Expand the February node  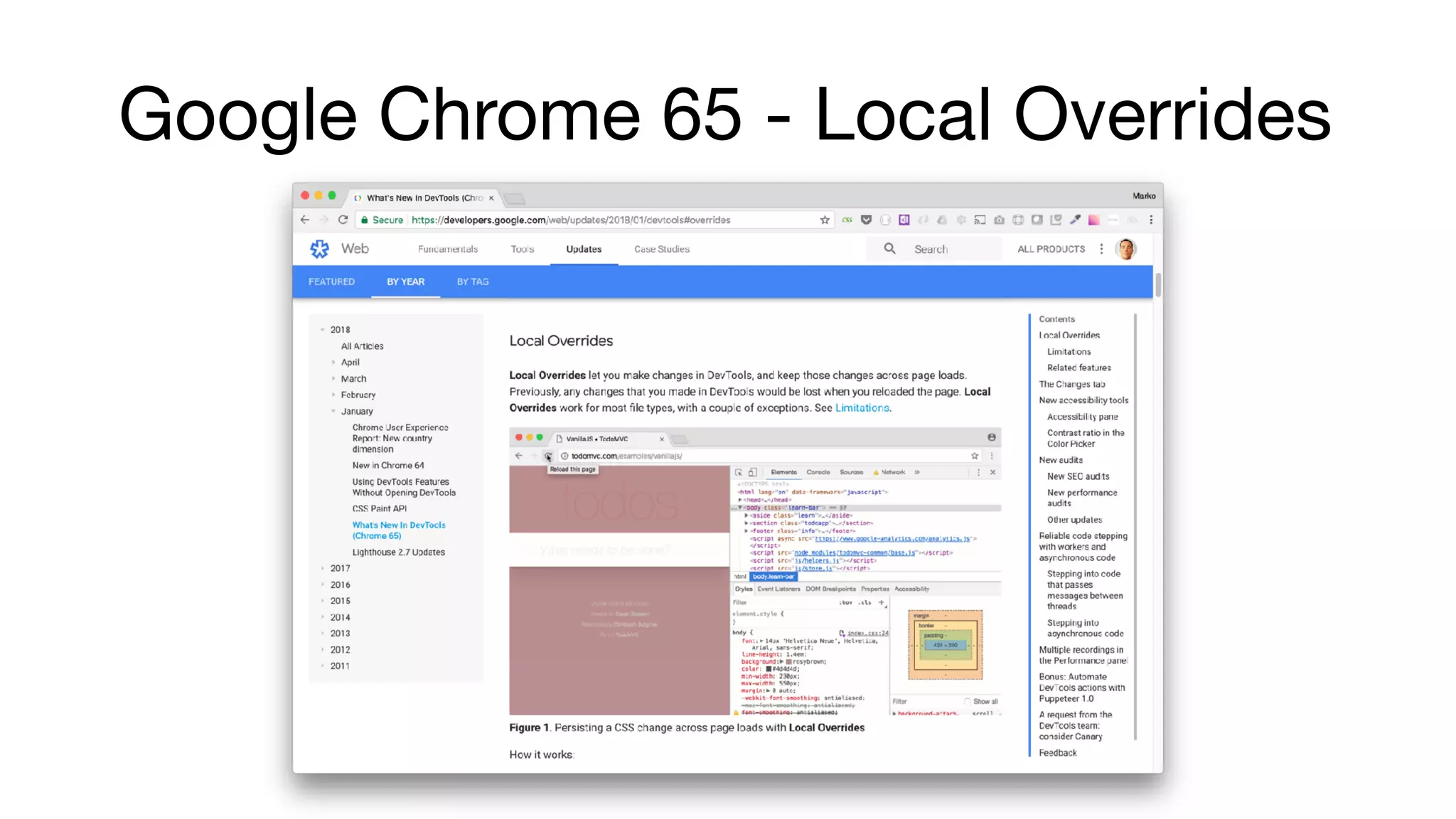pos(333,395)
